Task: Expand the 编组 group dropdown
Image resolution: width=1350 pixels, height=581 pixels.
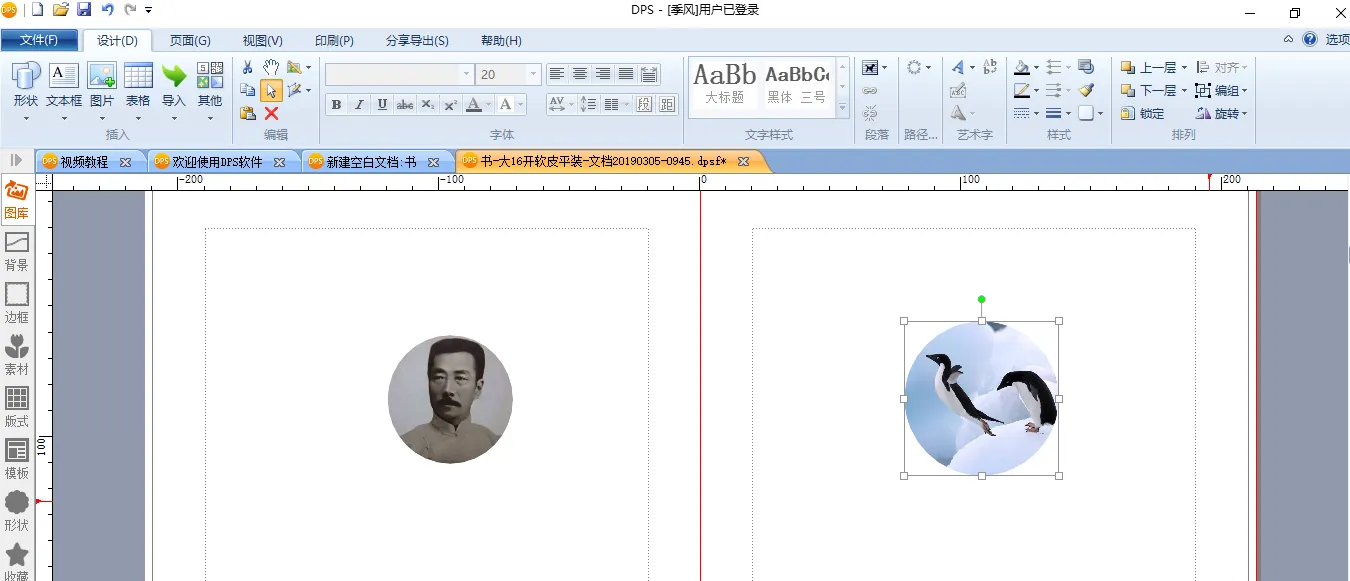Action: (1244, 91)
